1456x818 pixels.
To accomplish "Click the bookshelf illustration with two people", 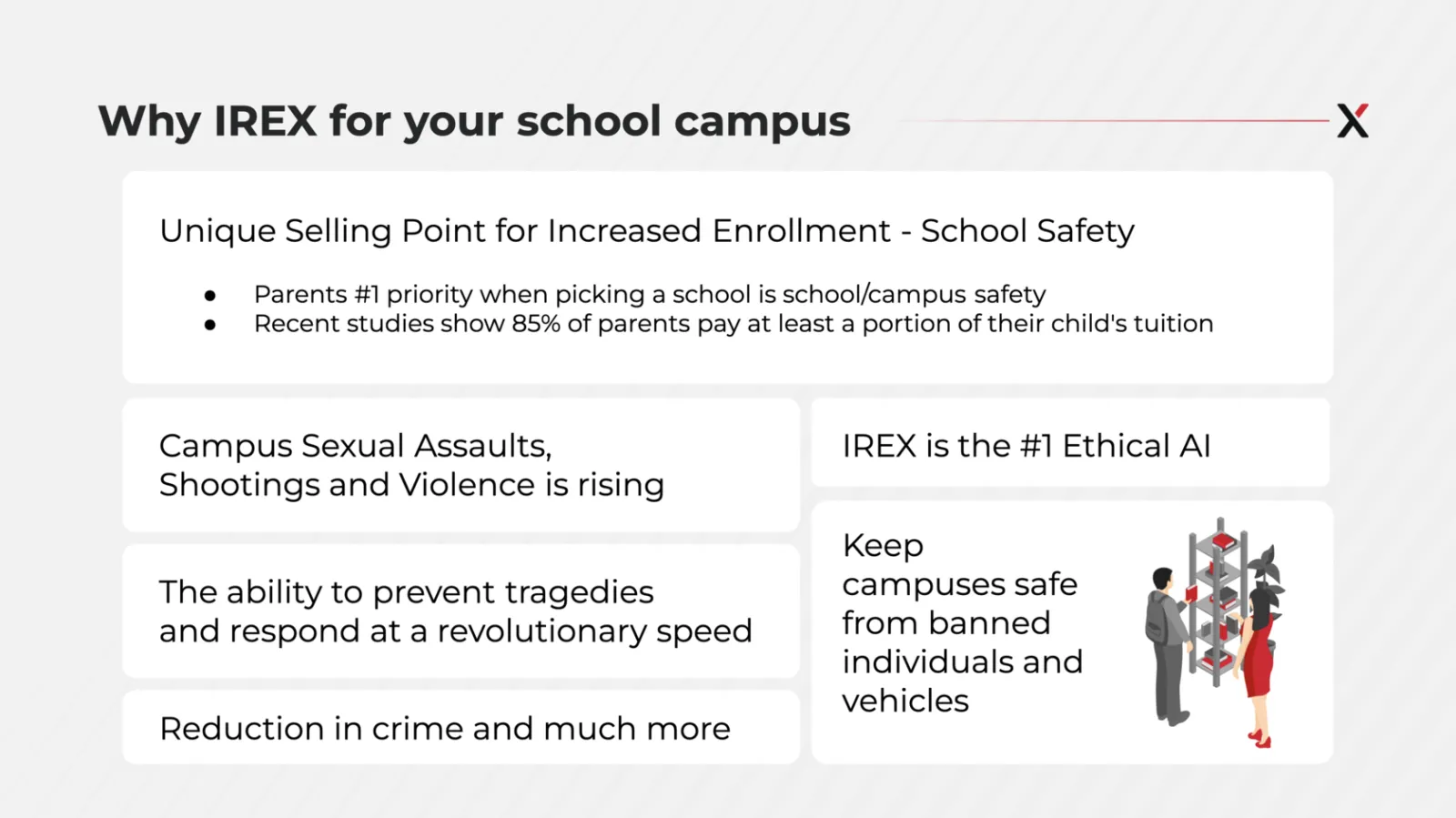I will [1215, 632].
